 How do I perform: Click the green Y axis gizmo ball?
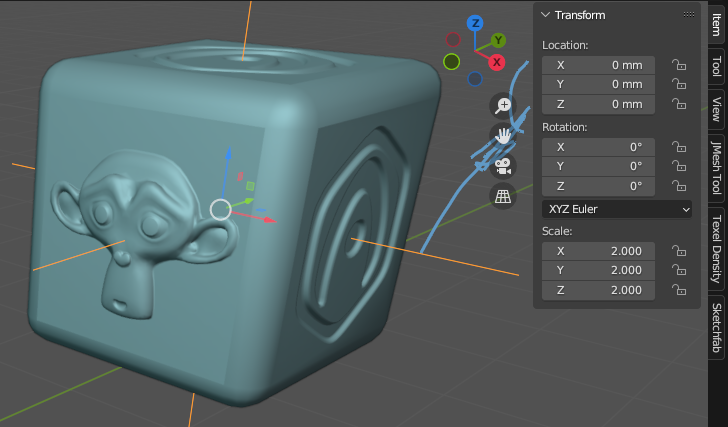click(498, 40)
